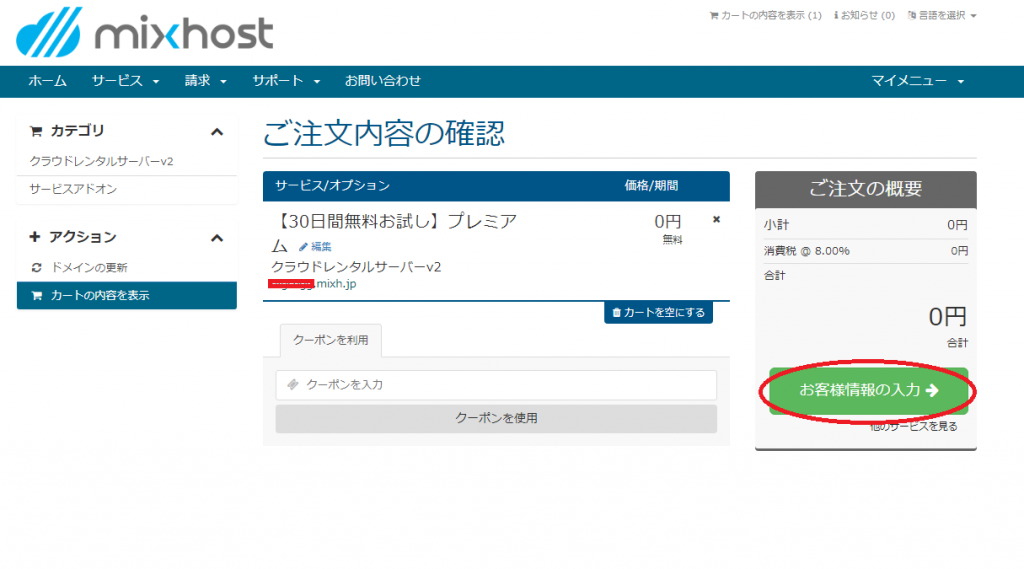Click the クーポンを入力 input field
Screen dimensions: 1024x569
coord(496,385)
